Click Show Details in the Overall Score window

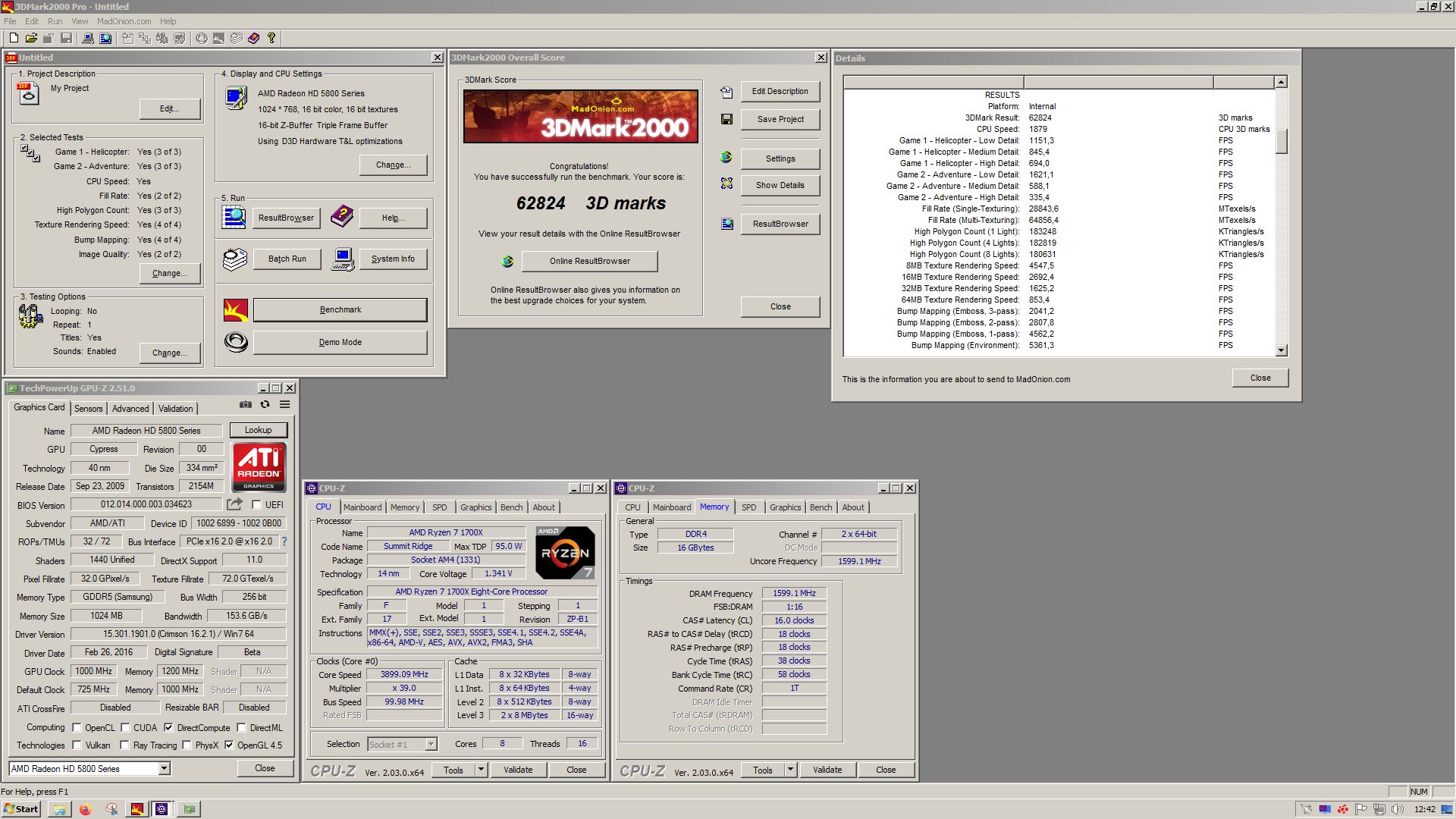point(780,185)
